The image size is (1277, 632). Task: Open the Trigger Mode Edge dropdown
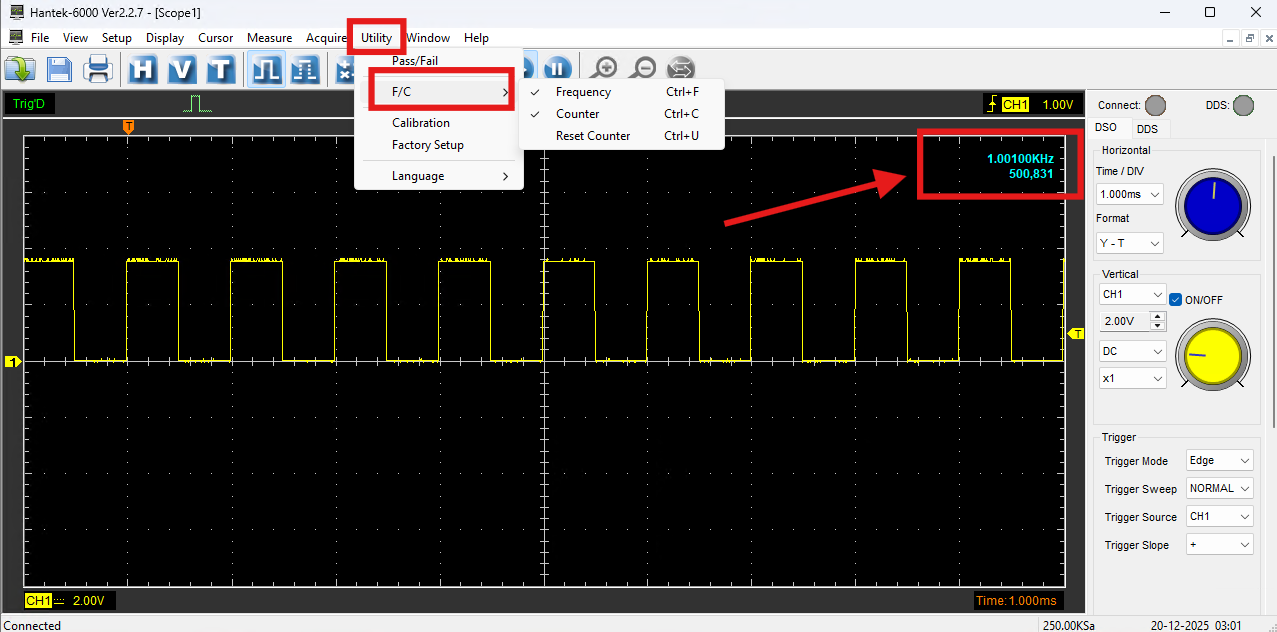pyautogui.click(x=1220, y=460)
